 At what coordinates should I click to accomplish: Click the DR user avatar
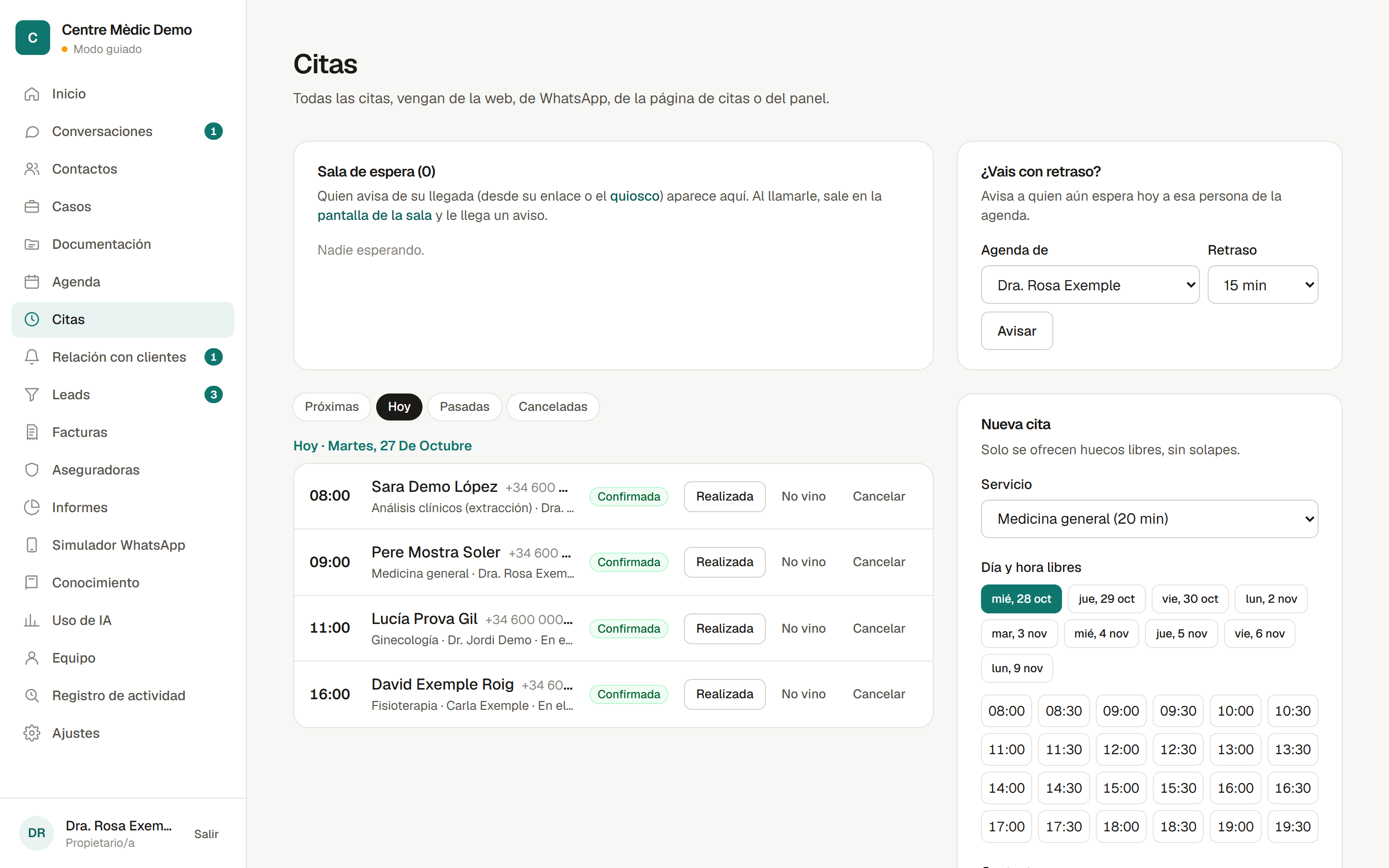[37, 833]
